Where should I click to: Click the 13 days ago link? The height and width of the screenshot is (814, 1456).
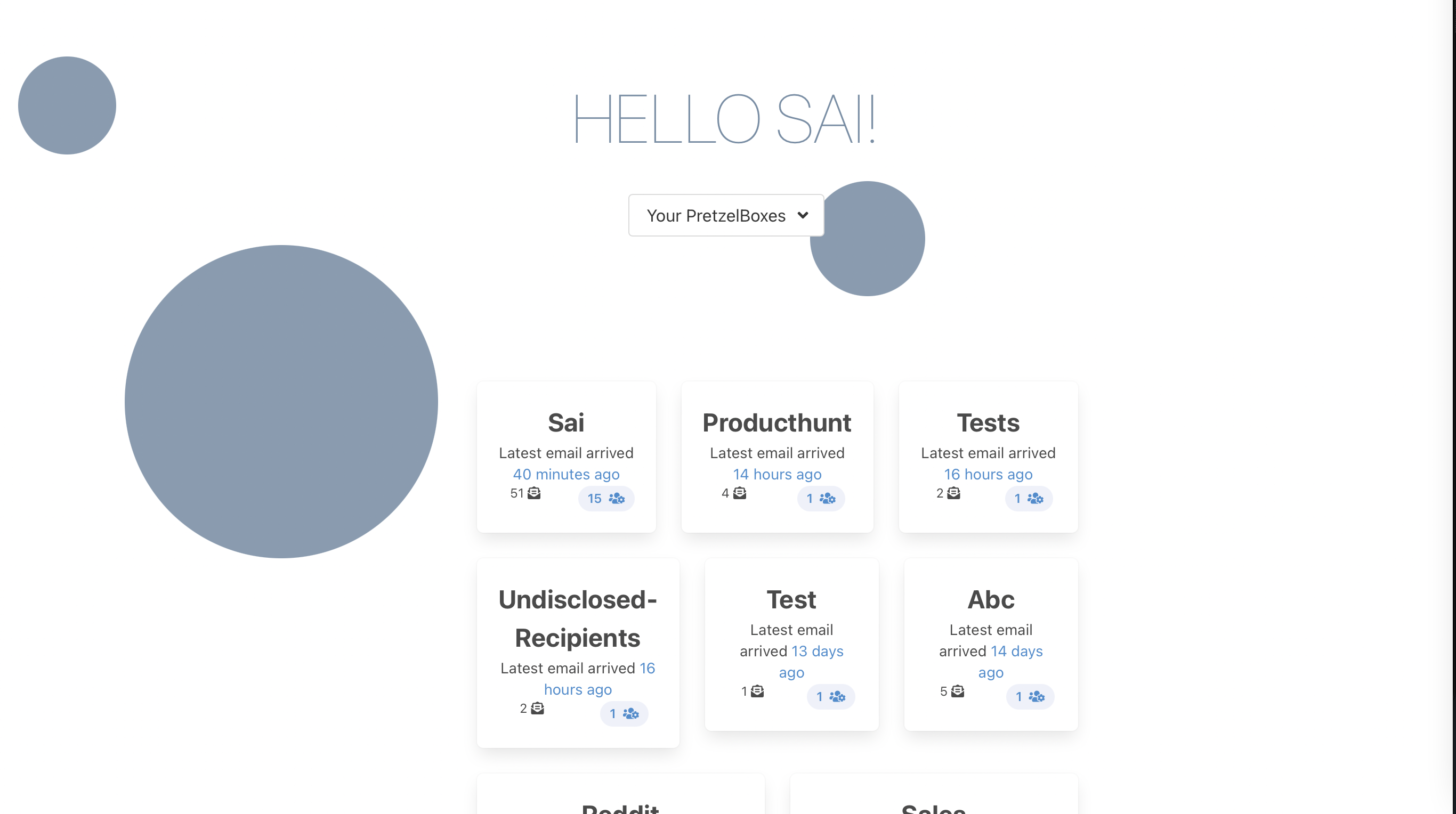[817, 652]
